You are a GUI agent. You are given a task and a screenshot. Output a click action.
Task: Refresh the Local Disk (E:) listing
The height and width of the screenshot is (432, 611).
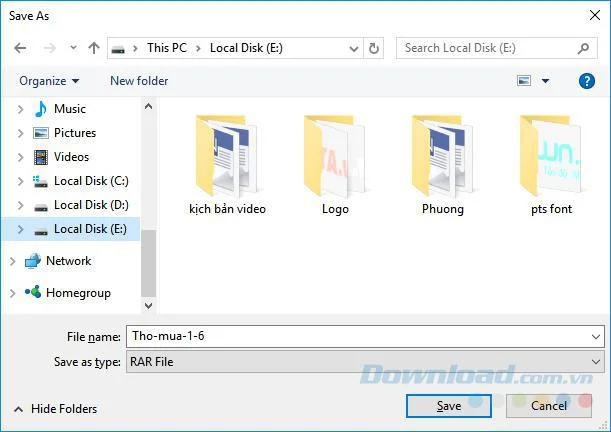coord(374,48)
